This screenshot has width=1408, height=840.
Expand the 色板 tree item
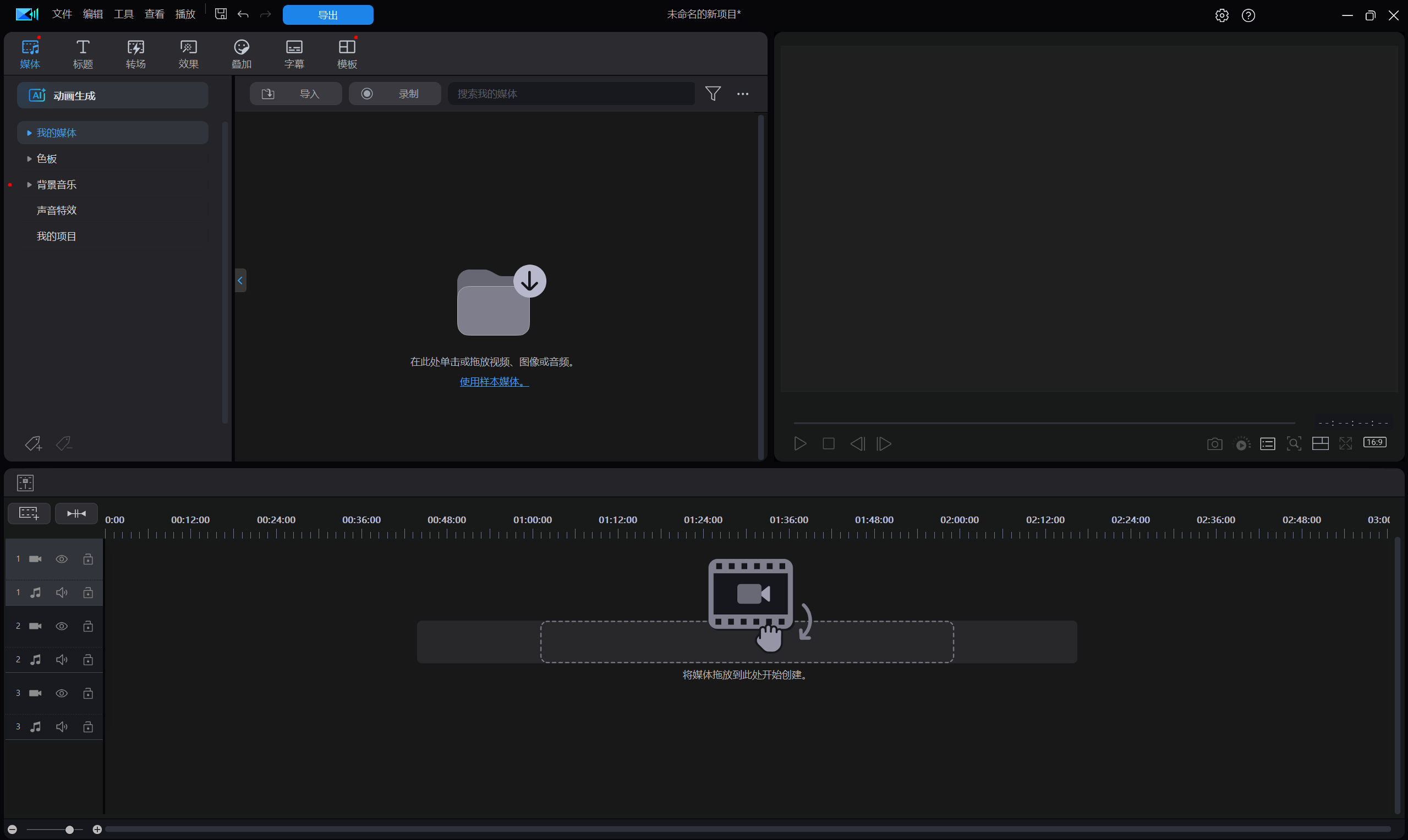tap(30, 159)
